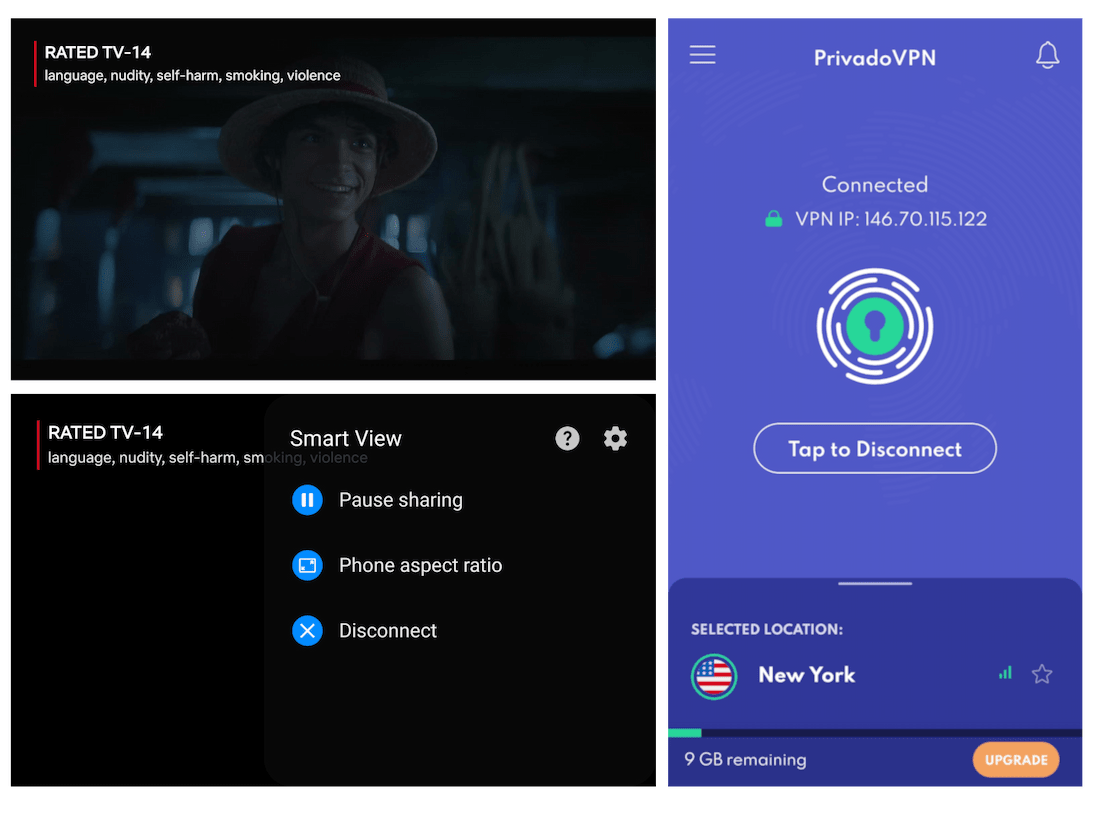
Task: Click the Phone aspect ratio icon
Action: [x=307, y=565]
